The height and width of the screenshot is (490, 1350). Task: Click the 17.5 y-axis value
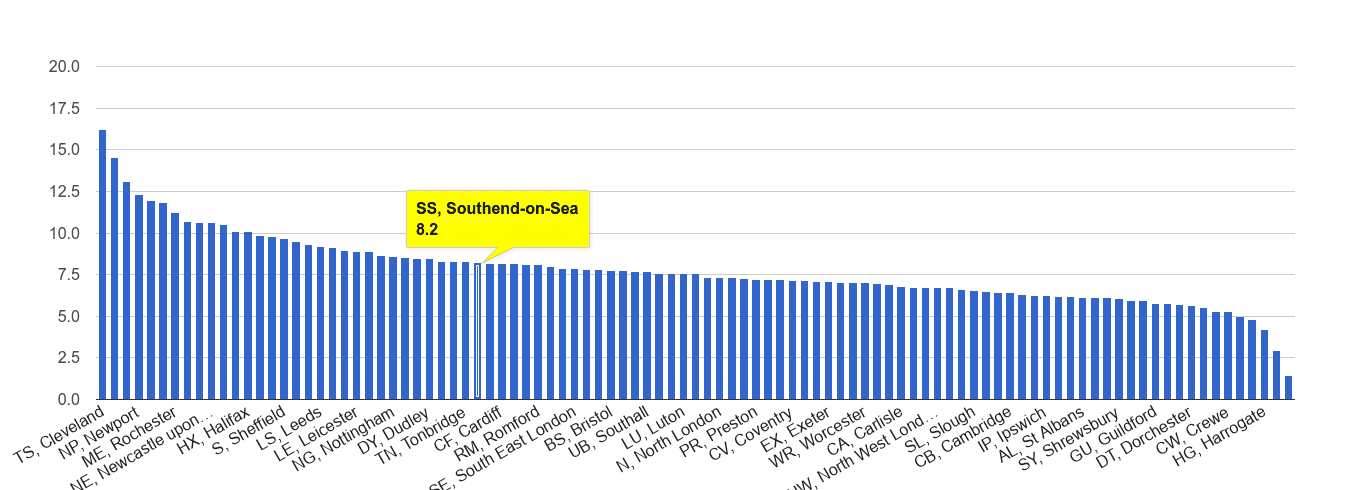[64, 109]
